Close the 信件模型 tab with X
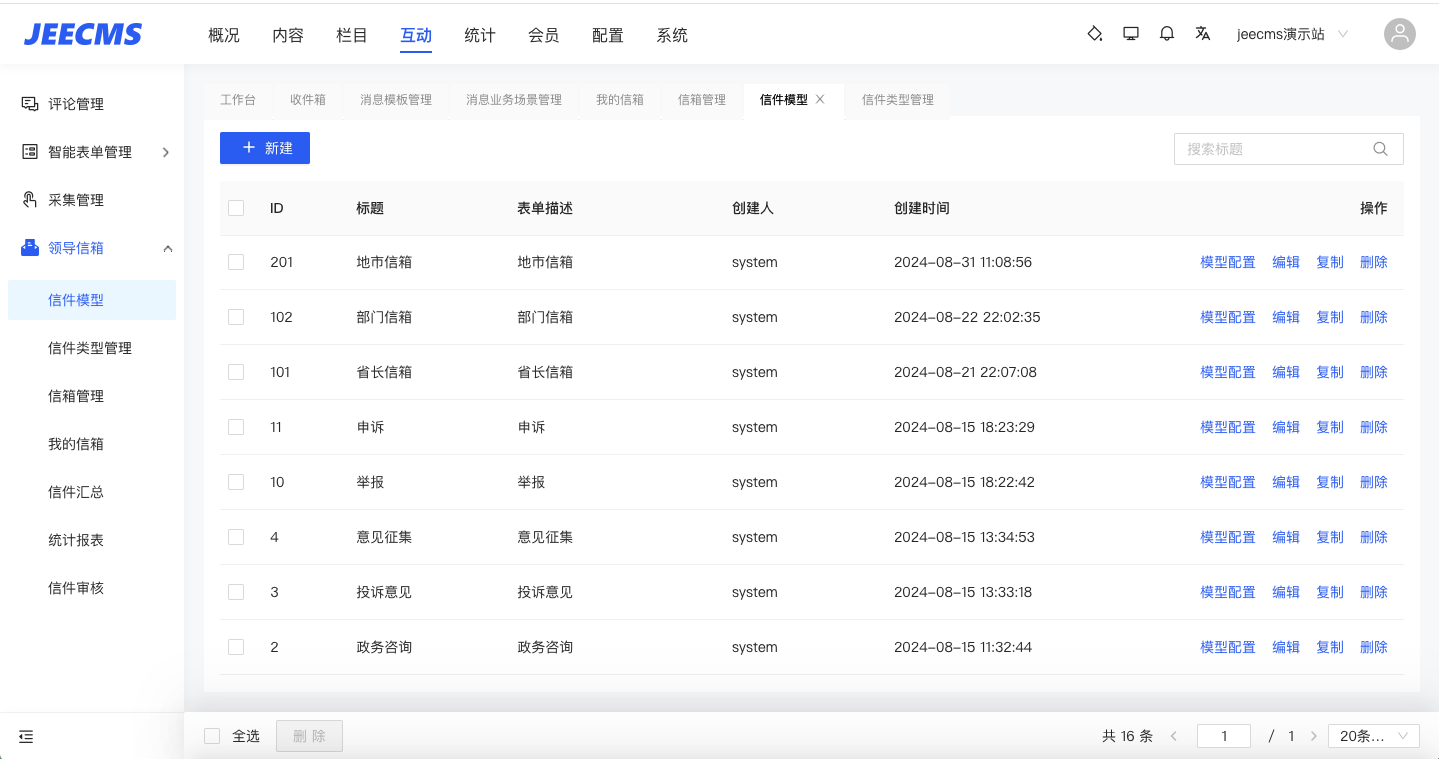1439x759 pixels. pyautogui.click(x=820, y=99)
